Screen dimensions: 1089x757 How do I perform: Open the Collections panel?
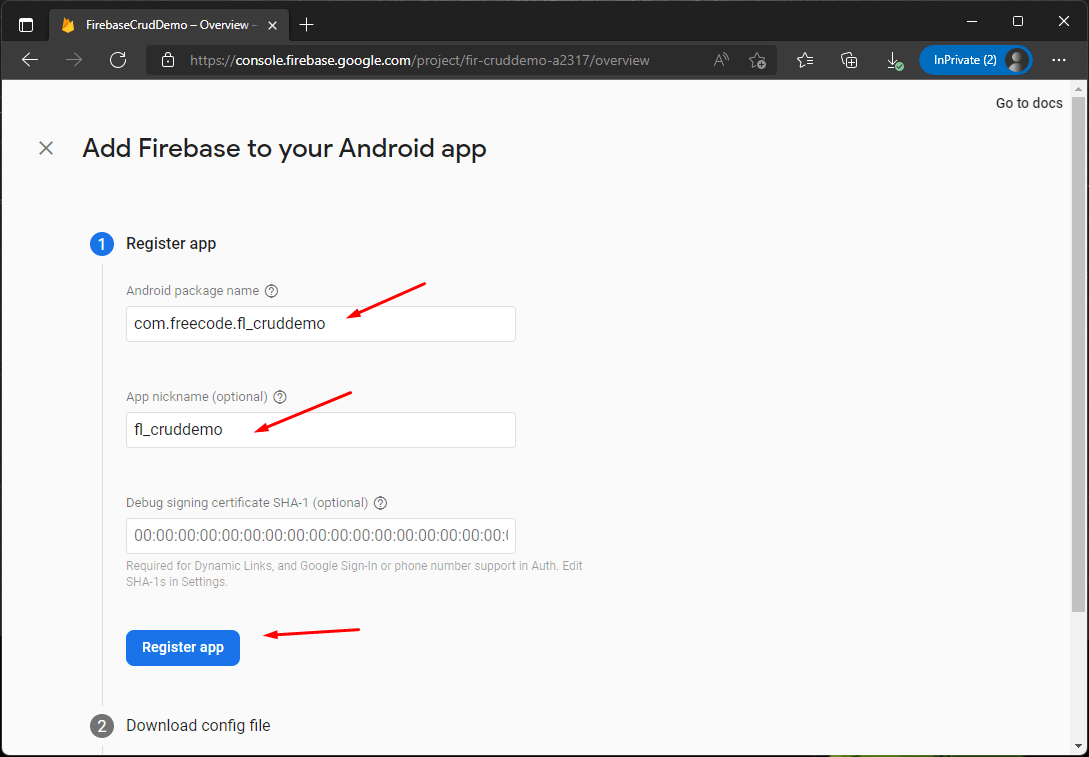point(849,60)
